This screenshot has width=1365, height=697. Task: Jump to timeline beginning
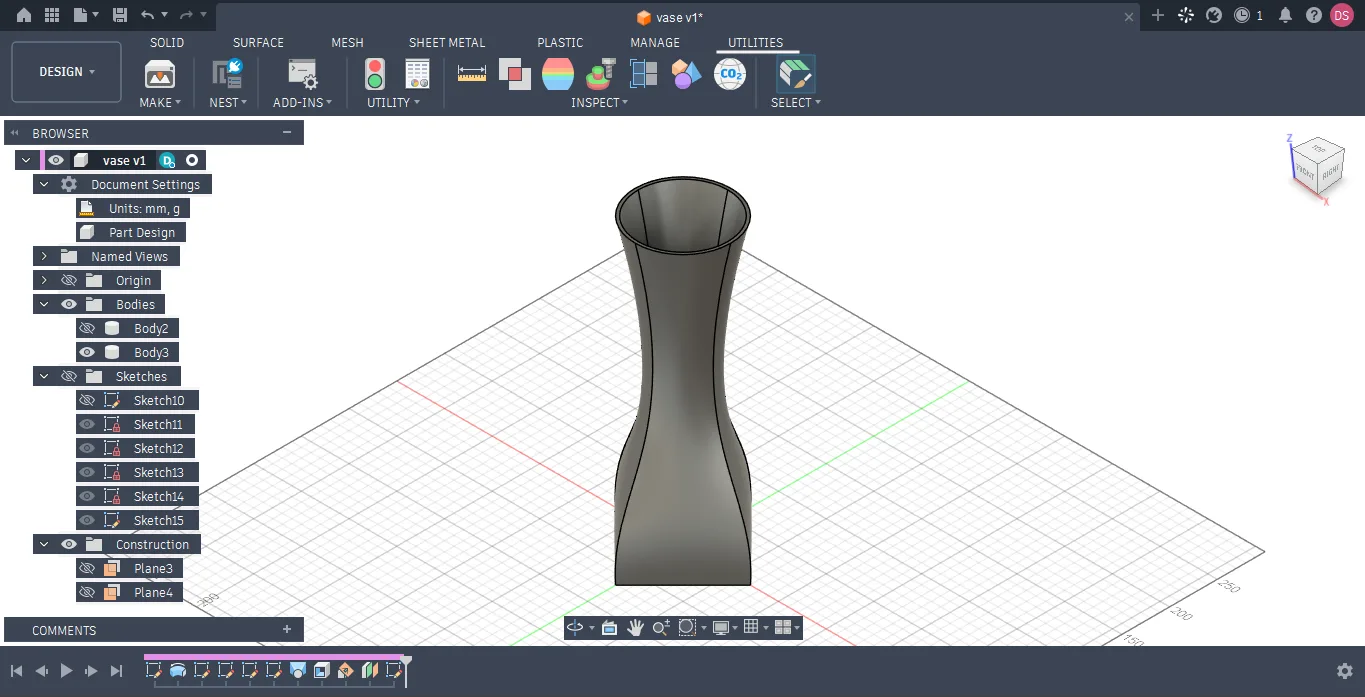point(16,671)
